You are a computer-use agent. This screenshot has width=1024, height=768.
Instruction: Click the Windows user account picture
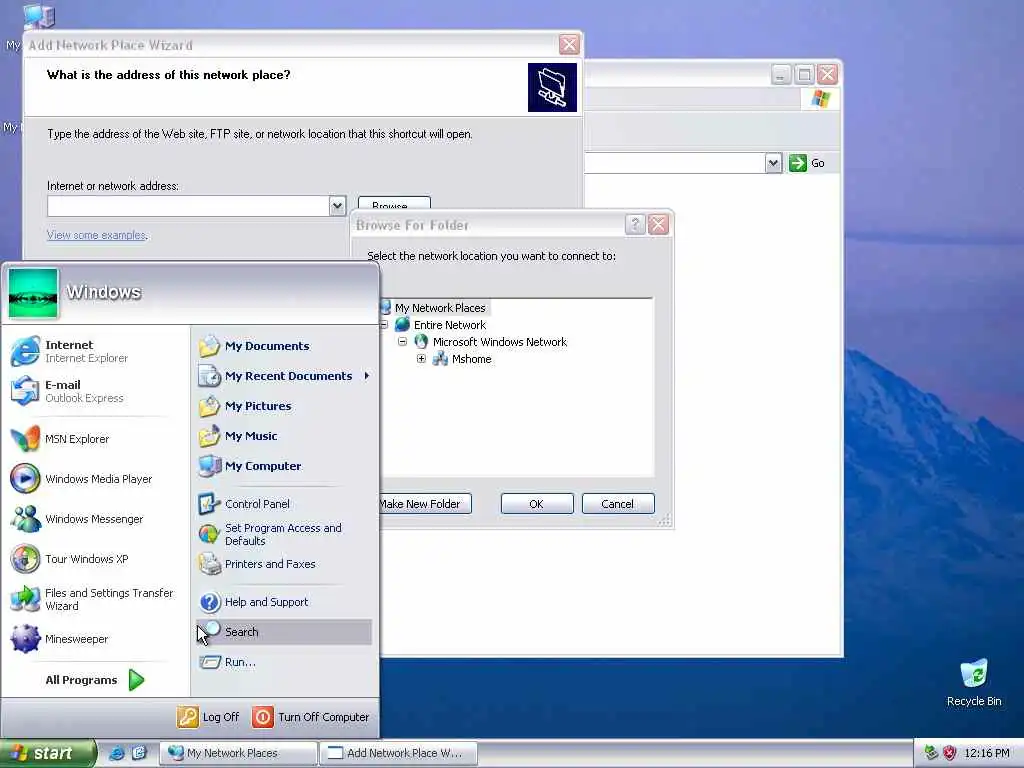(33, 294)
